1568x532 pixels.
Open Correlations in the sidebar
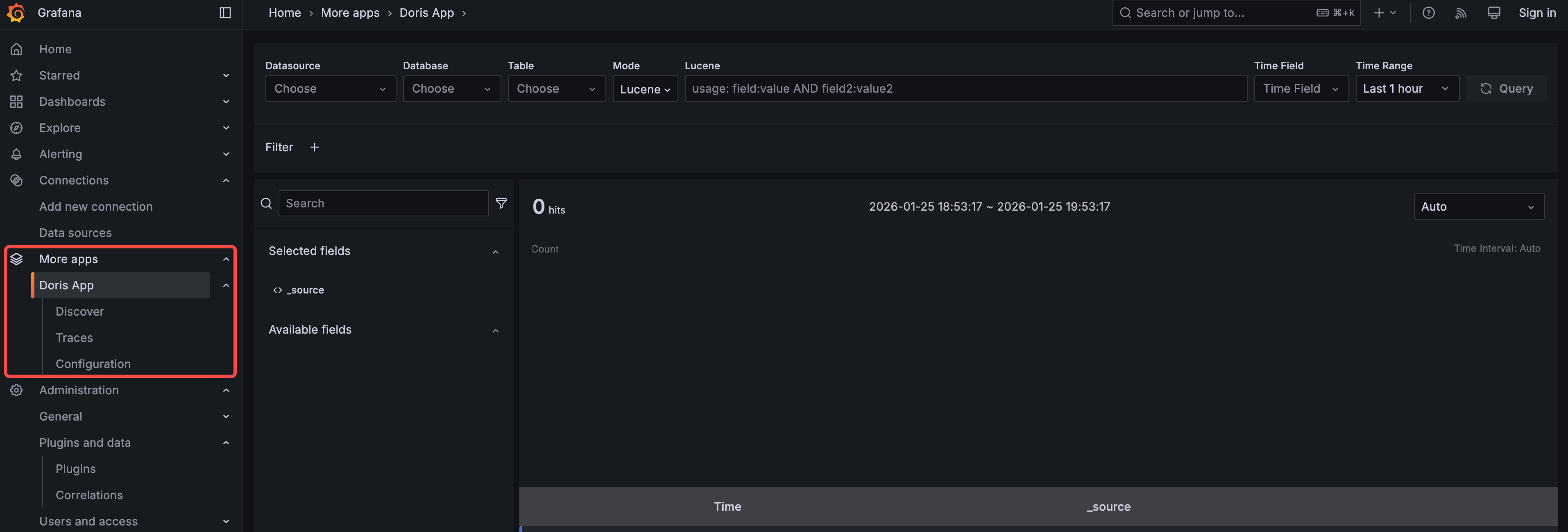coord(89,495)
